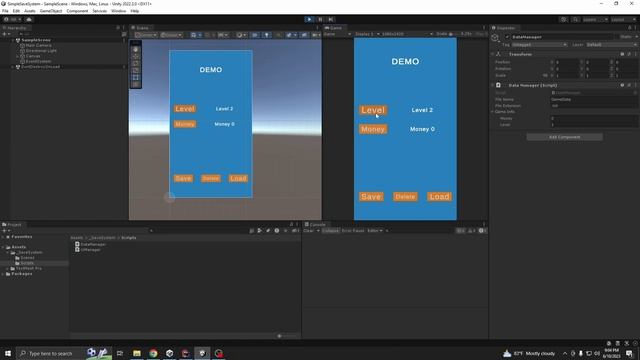Click the Clear button in Console

[308, 231]
